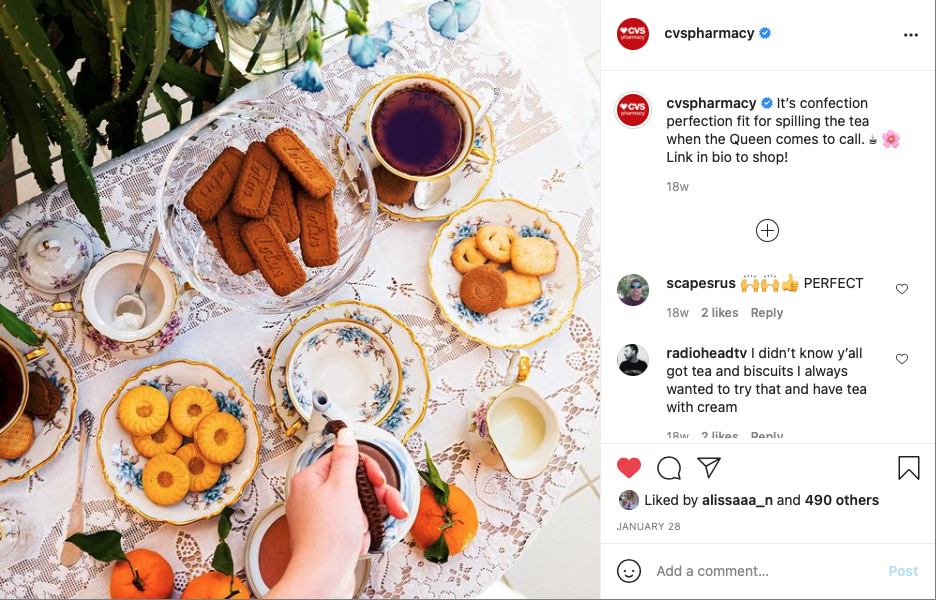936x600 pixels.
Task: View alissaaa_n profile from likes
Action: point(738,500)
